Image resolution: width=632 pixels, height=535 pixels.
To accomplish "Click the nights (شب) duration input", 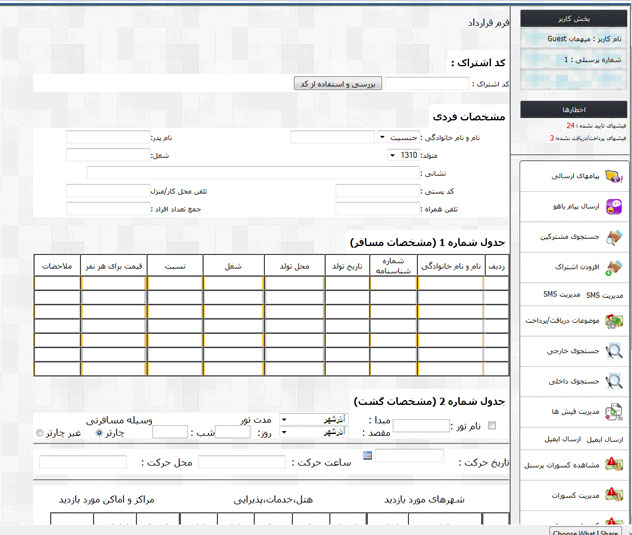I will point(170,432).
